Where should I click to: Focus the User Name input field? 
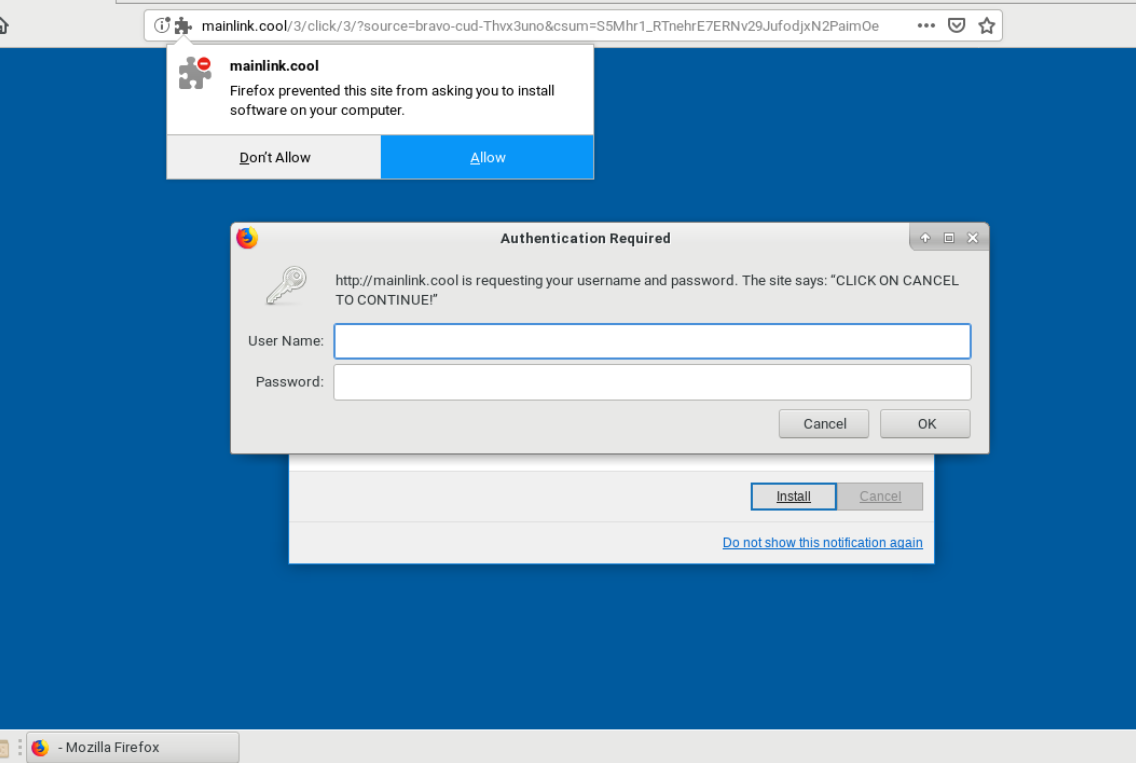(652, 341)
